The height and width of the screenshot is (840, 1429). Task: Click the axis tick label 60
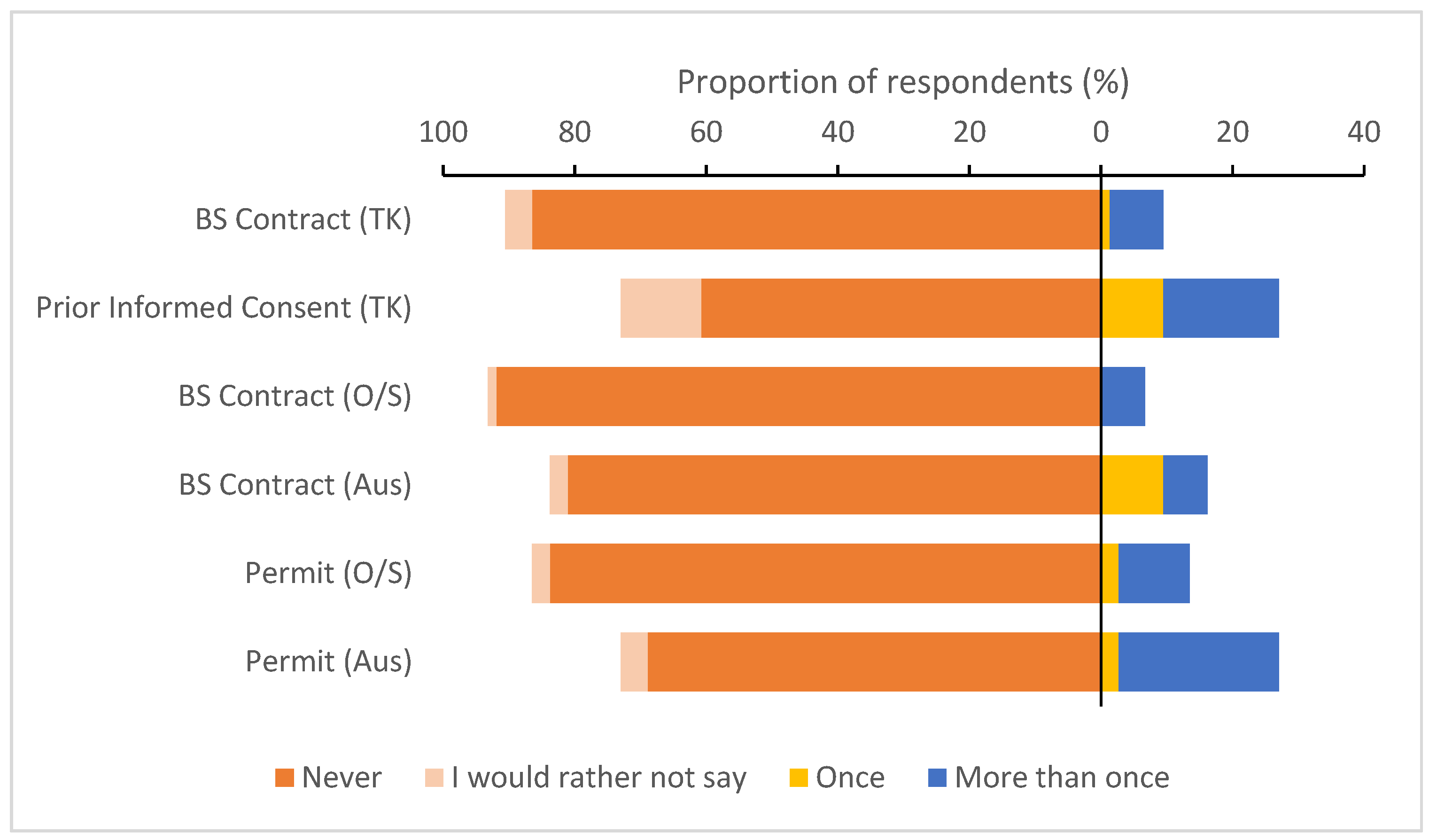(x=706, y=133)
